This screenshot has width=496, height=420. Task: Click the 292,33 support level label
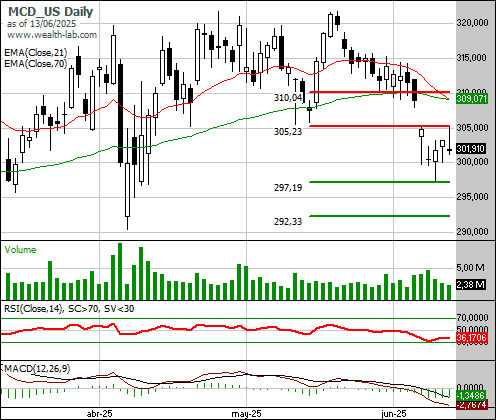(288, 221)
